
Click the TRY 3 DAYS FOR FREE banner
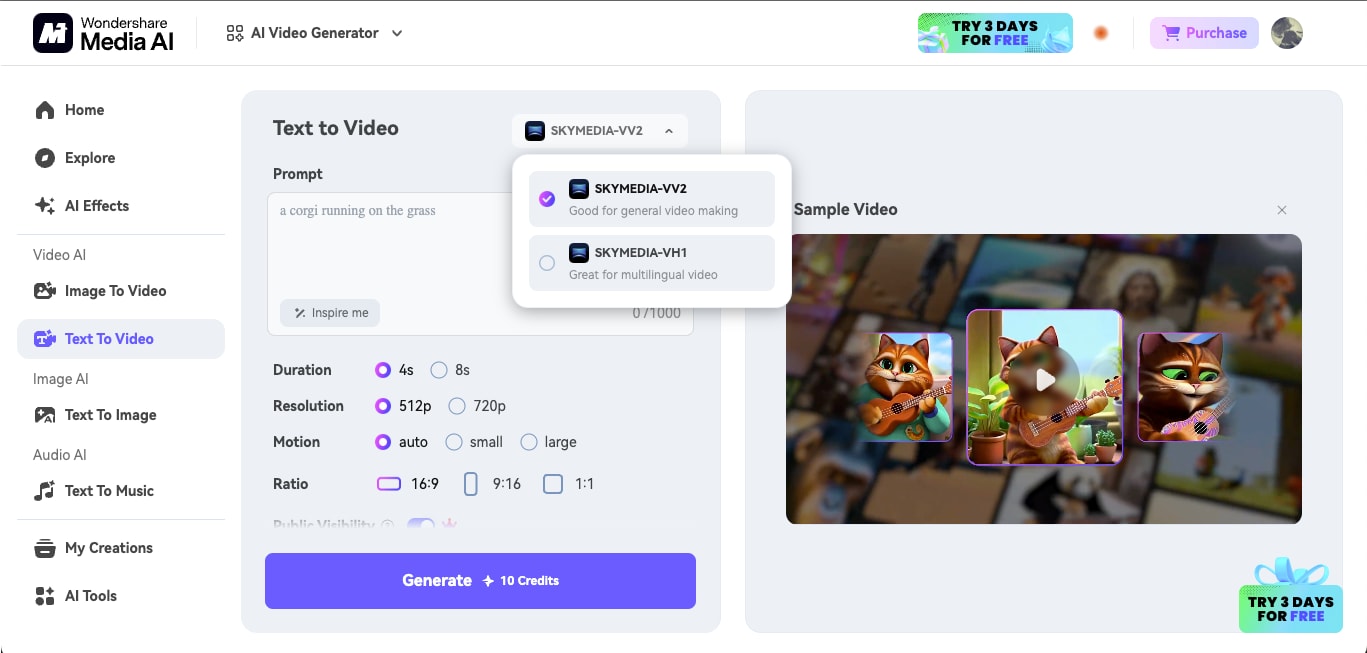coord(994,32)
